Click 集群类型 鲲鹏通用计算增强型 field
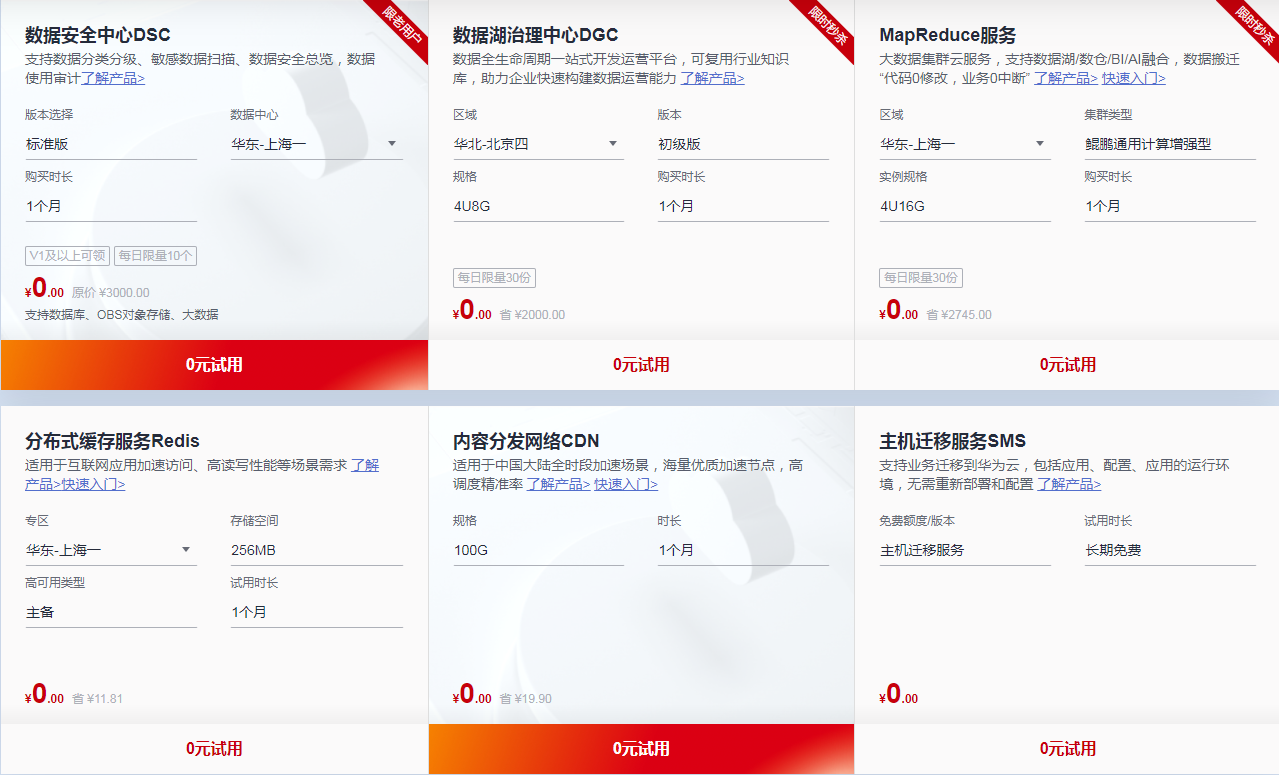 pyautogui.click(x=1170, y=144)
